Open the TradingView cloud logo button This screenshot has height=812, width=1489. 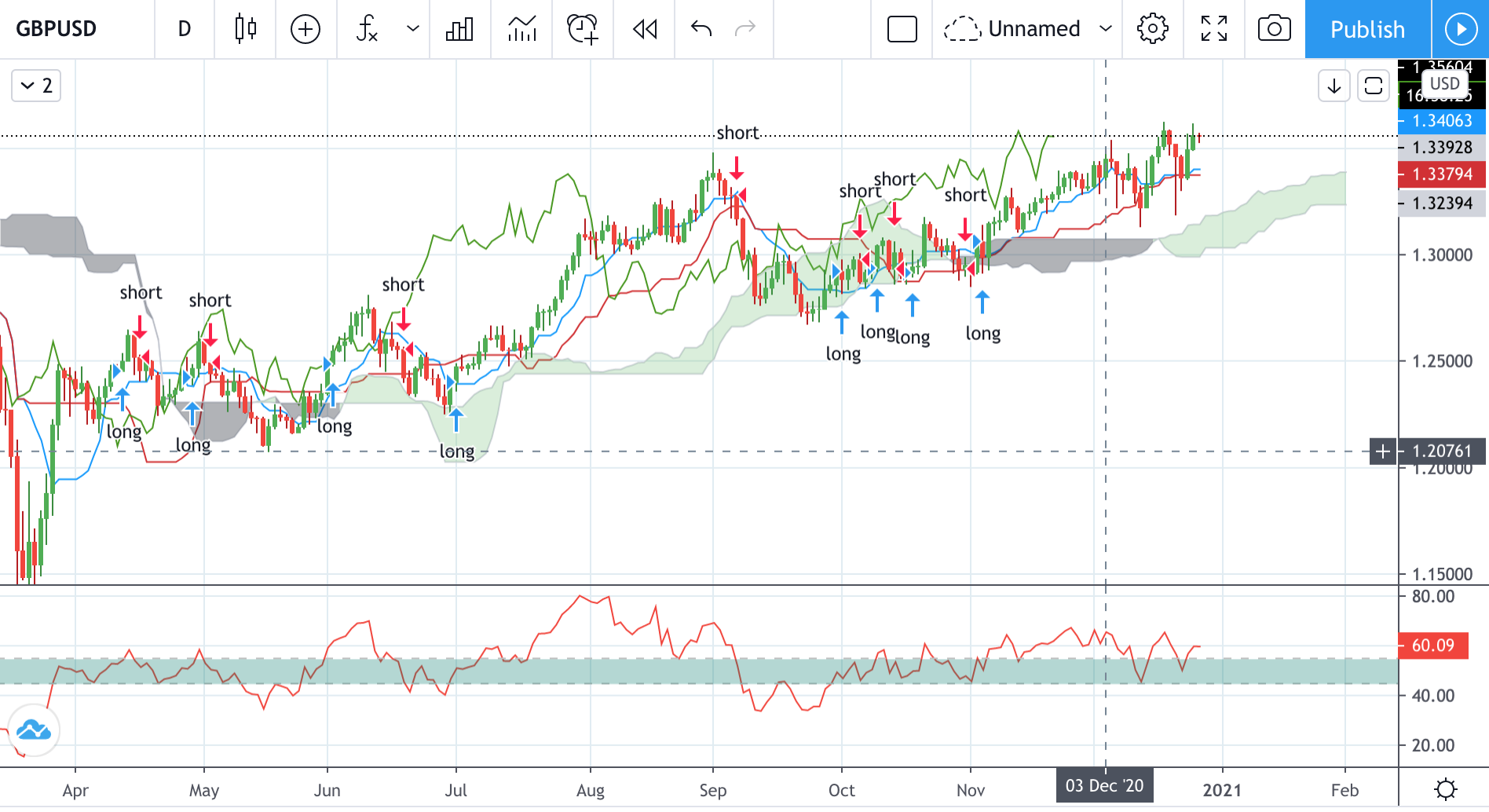[33, 730]
